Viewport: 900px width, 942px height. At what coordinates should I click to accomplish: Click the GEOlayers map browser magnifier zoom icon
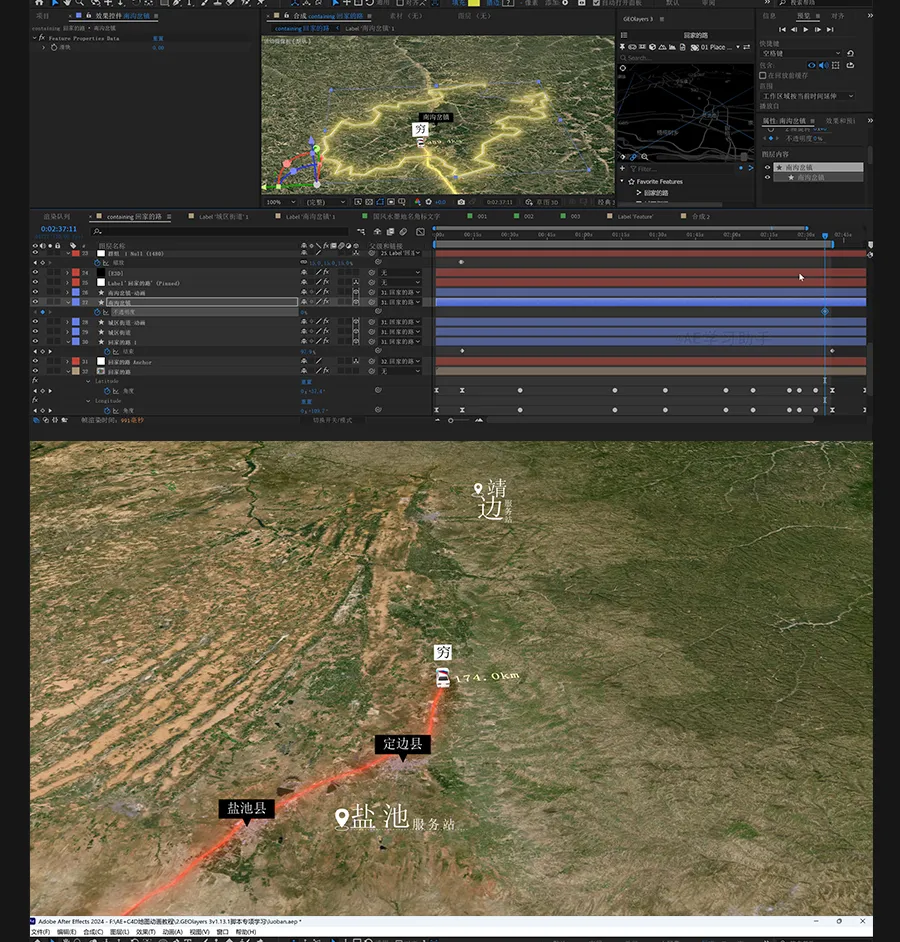pos(645,157)
